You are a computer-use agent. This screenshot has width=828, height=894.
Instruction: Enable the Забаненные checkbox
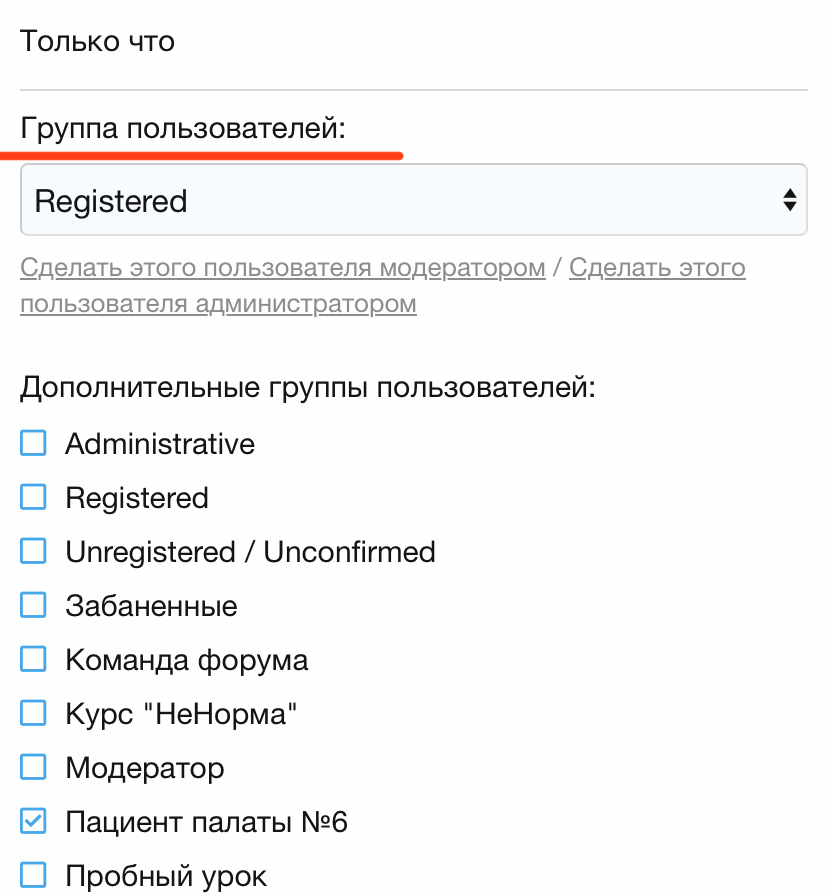[34, 605]
